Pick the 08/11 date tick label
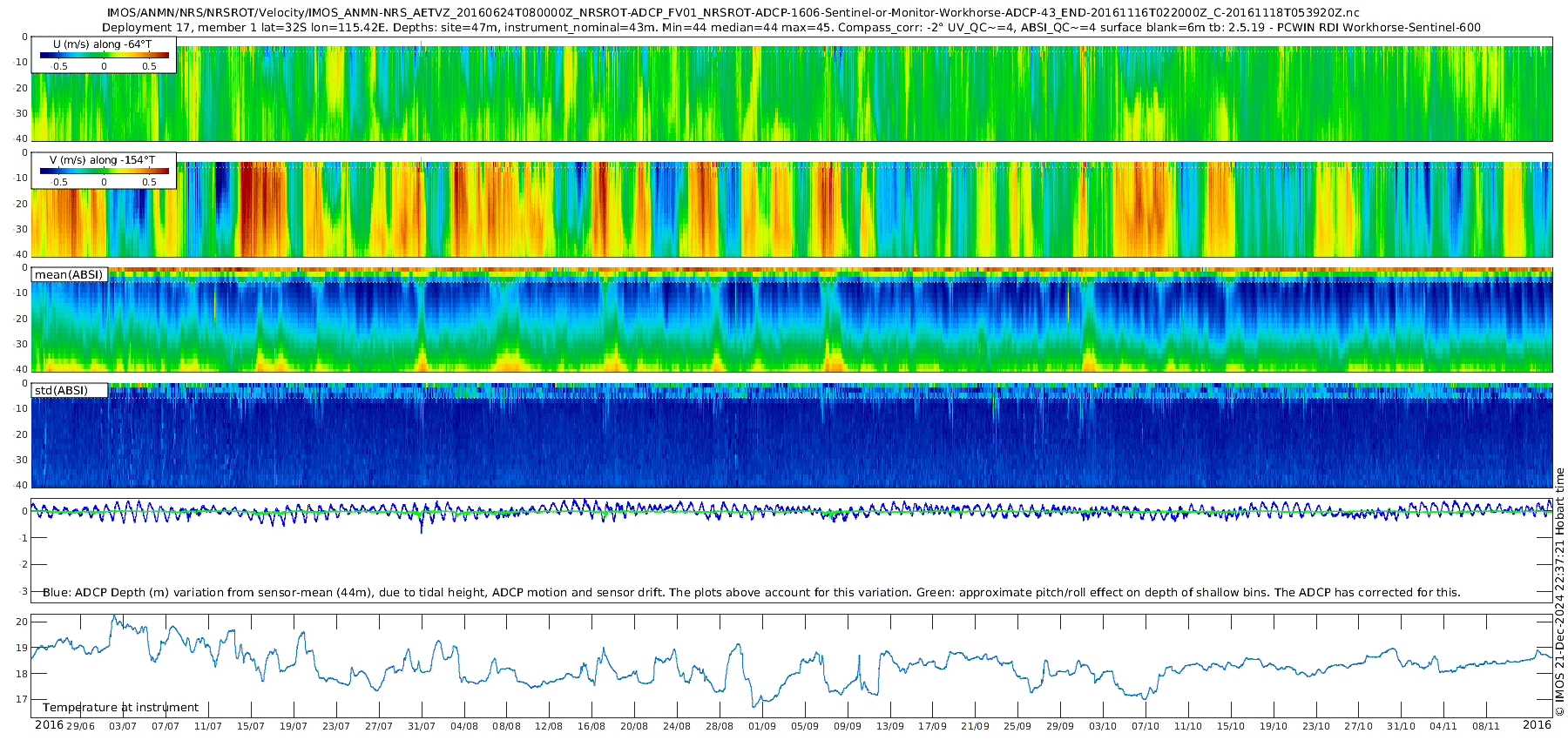Viewport: 1568px width, 740px height. (1486, 726)
